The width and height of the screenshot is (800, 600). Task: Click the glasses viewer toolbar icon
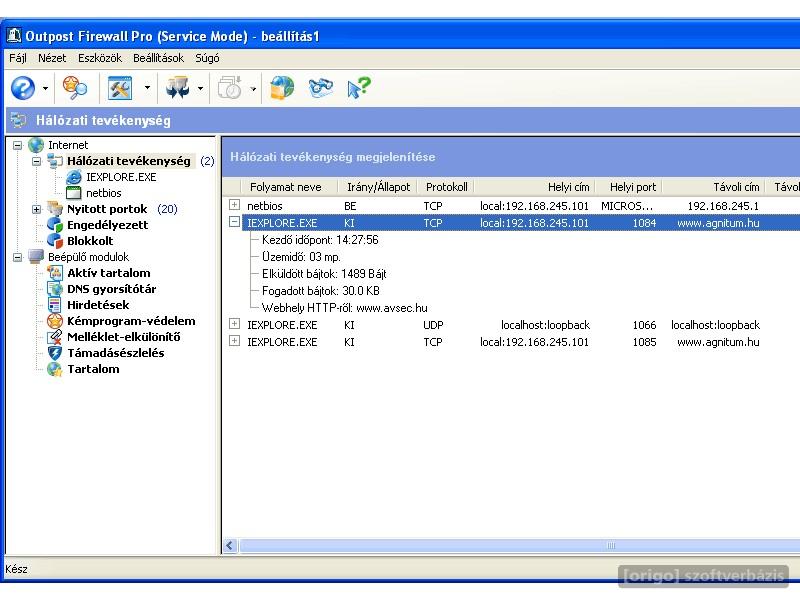pos(321,88)
